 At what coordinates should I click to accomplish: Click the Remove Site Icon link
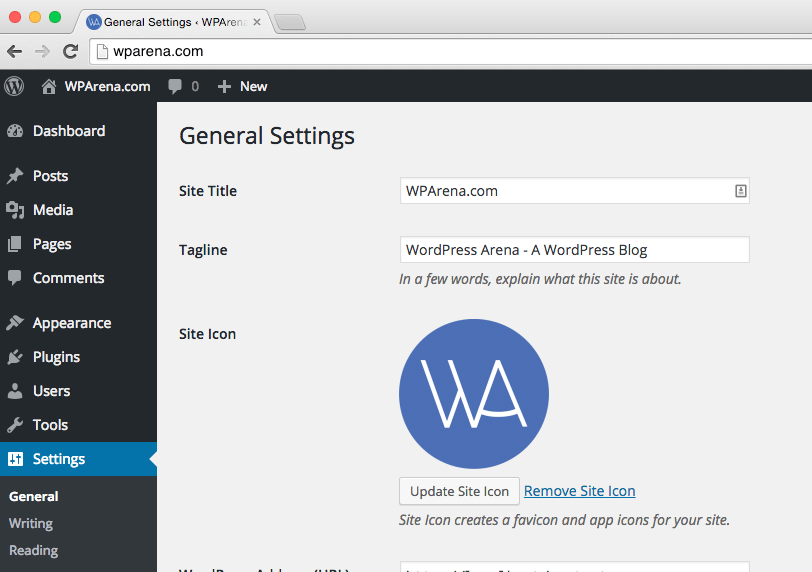click(x=579, y=491)
